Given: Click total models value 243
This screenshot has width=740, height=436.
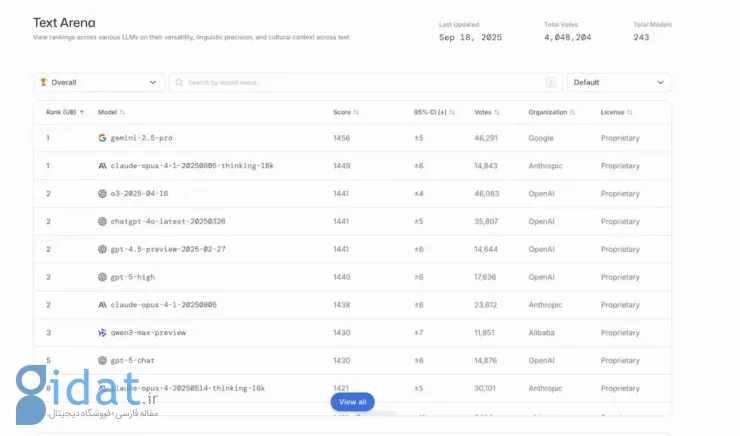Looking at the screenshot, I should (641, 37).
